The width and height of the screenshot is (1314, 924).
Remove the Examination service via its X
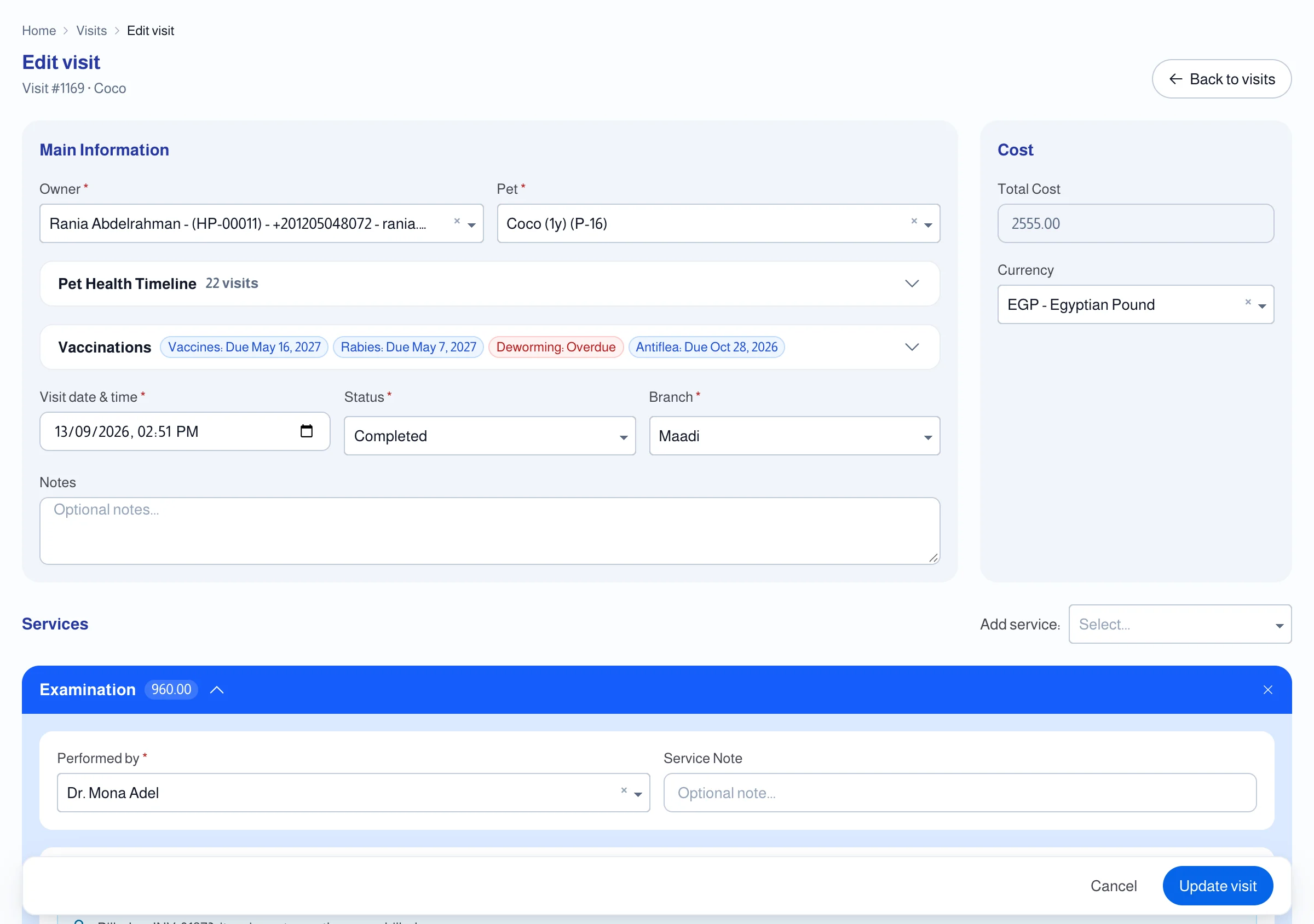1267,689
